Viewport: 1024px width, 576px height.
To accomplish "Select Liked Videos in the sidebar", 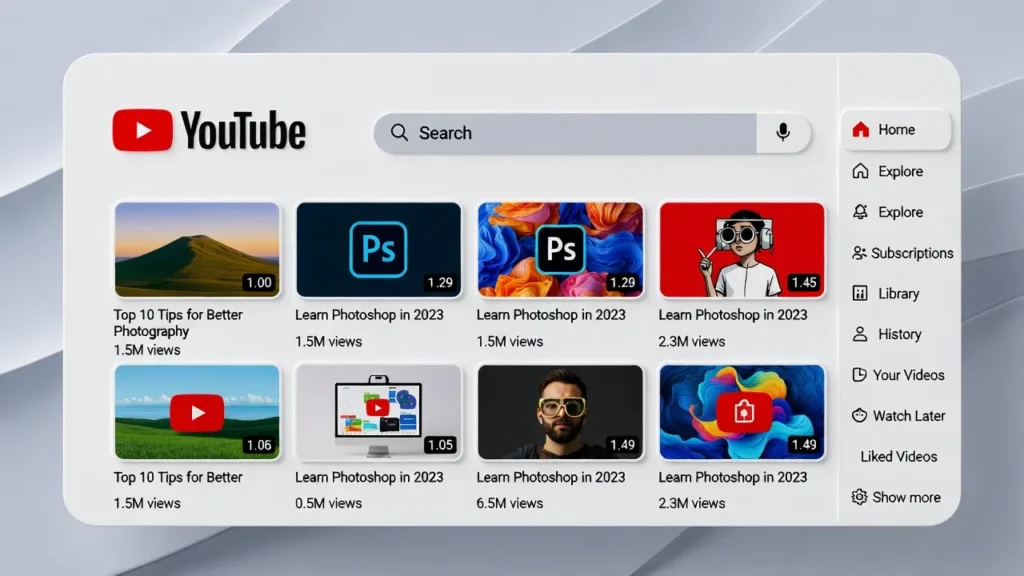I will [x=899, y=456].
